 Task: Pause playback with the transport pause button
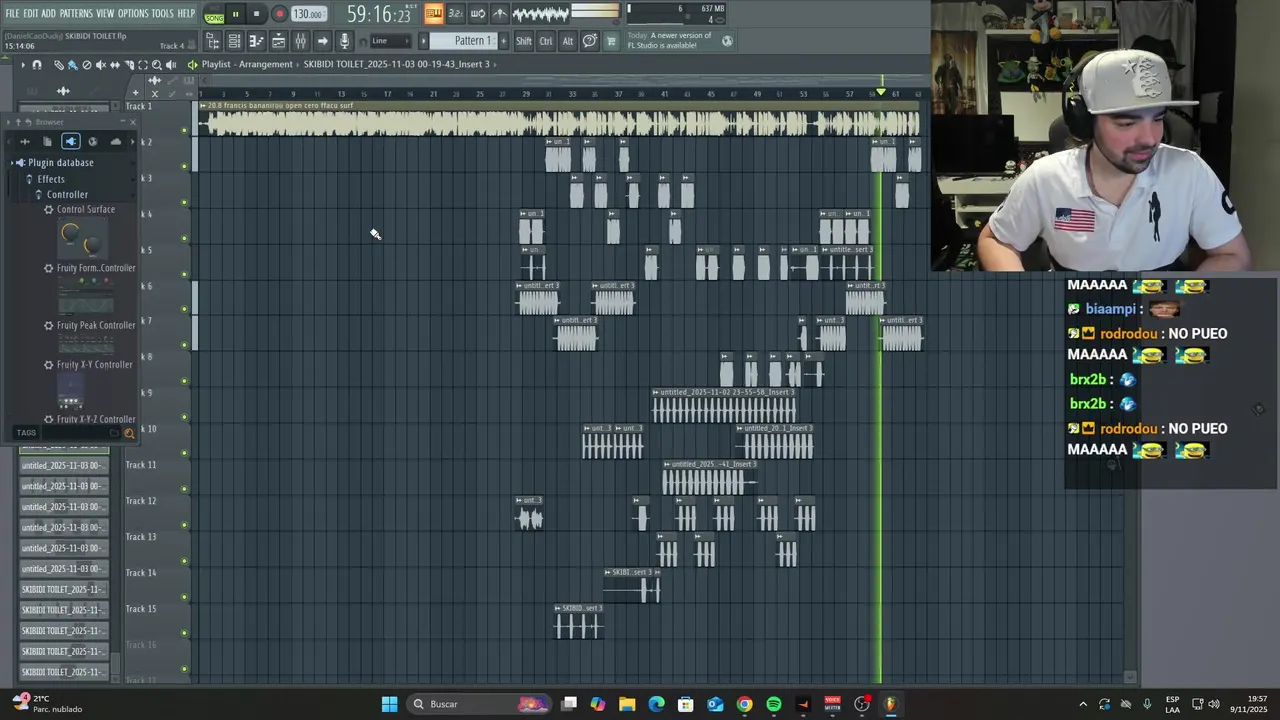tap(235, 15)
